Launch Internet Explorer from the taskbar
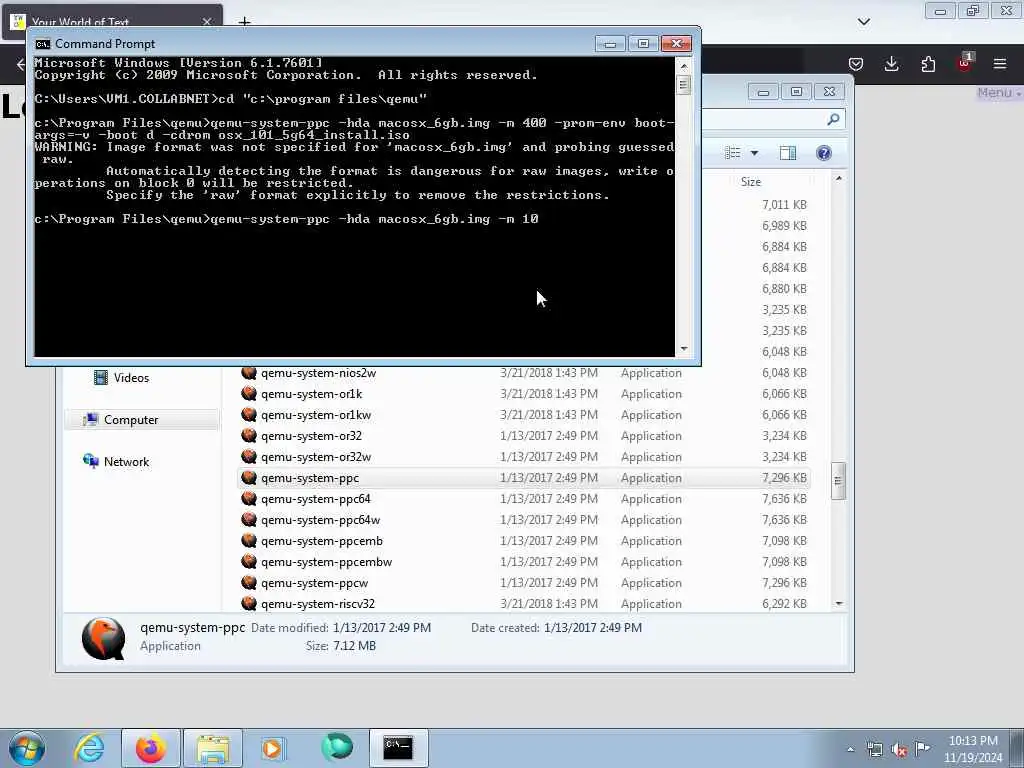This screenshot has width=1024, height=768. 89,748
